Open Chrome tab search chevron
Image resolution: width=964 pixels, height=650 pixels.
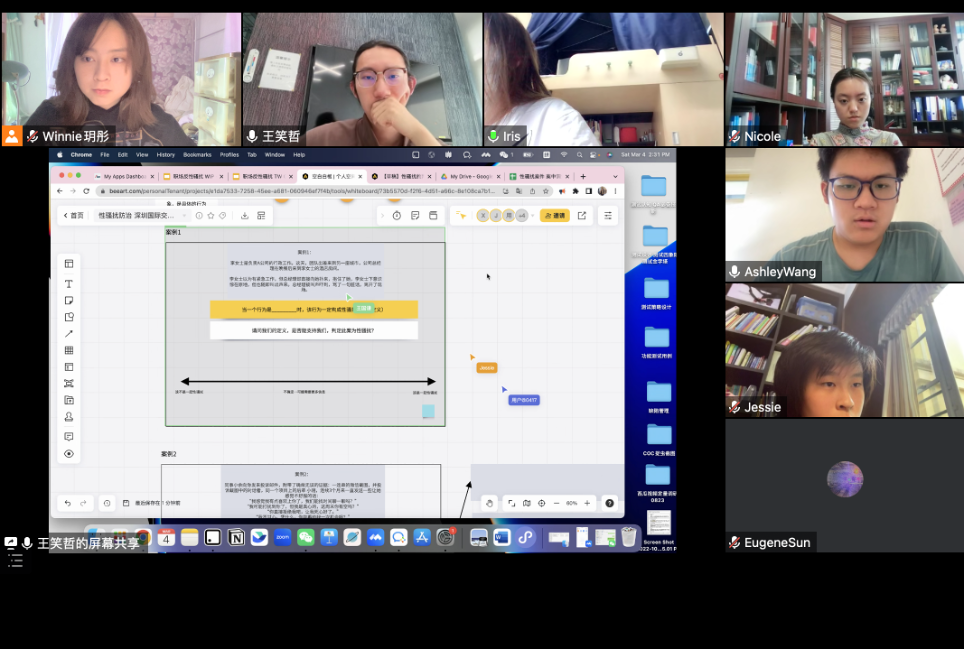click(x=615, y=176)
